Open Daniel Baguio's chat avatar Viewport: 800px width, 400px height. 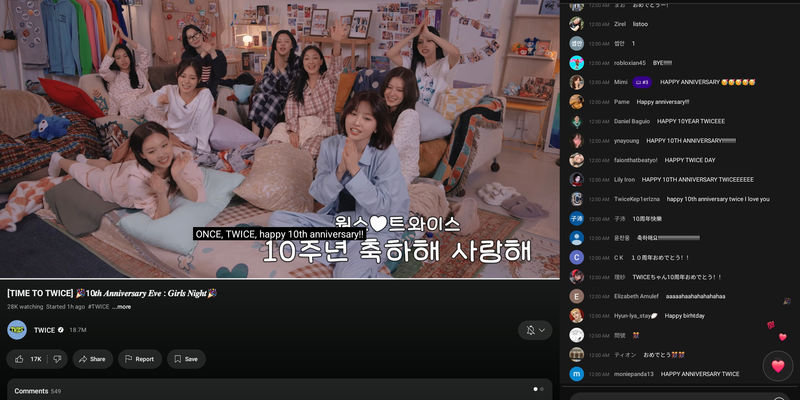click(577, 121)
